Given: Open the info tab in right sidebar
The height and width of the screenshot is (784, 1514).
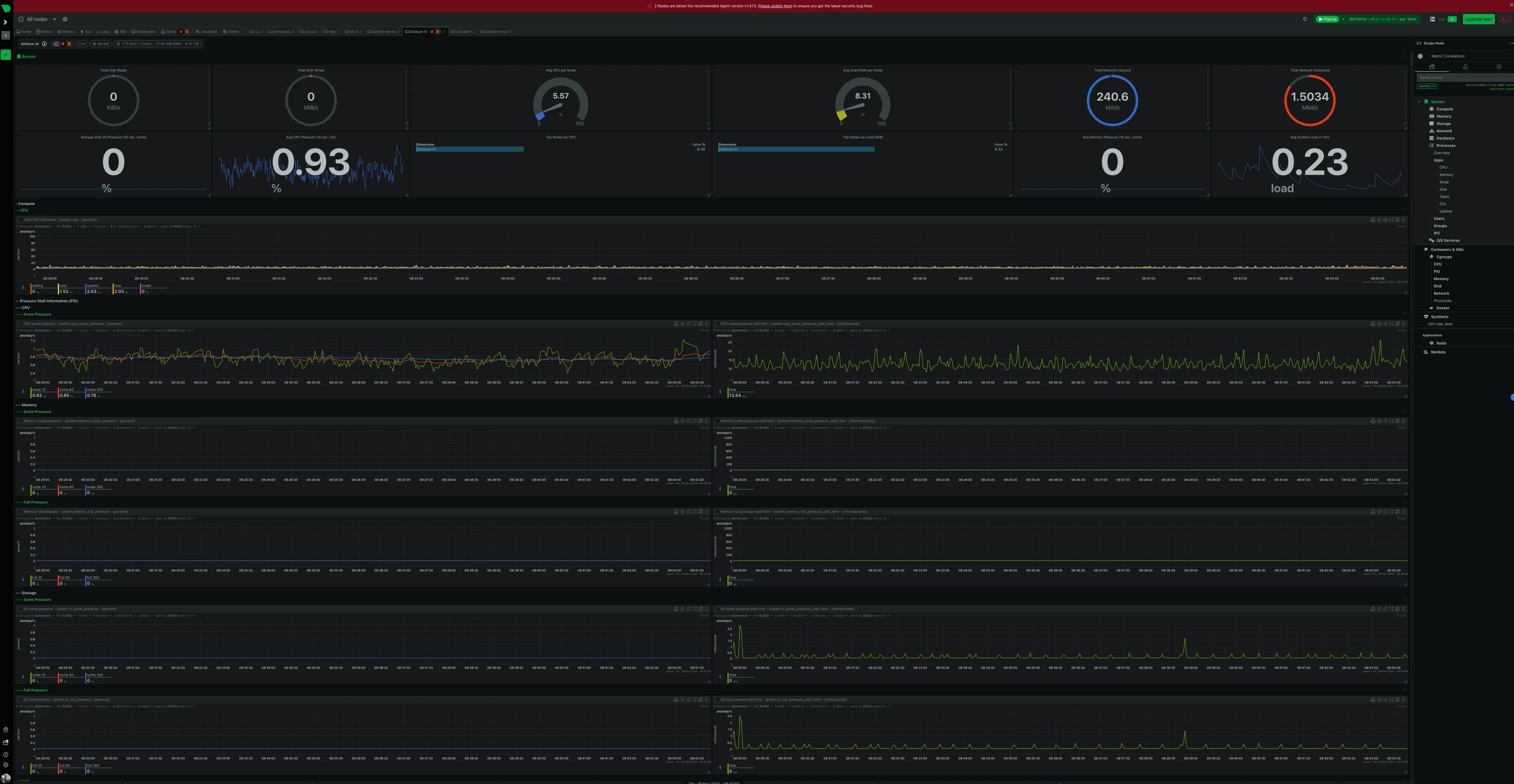Looking at the screenshot, I should point(1499,67).
